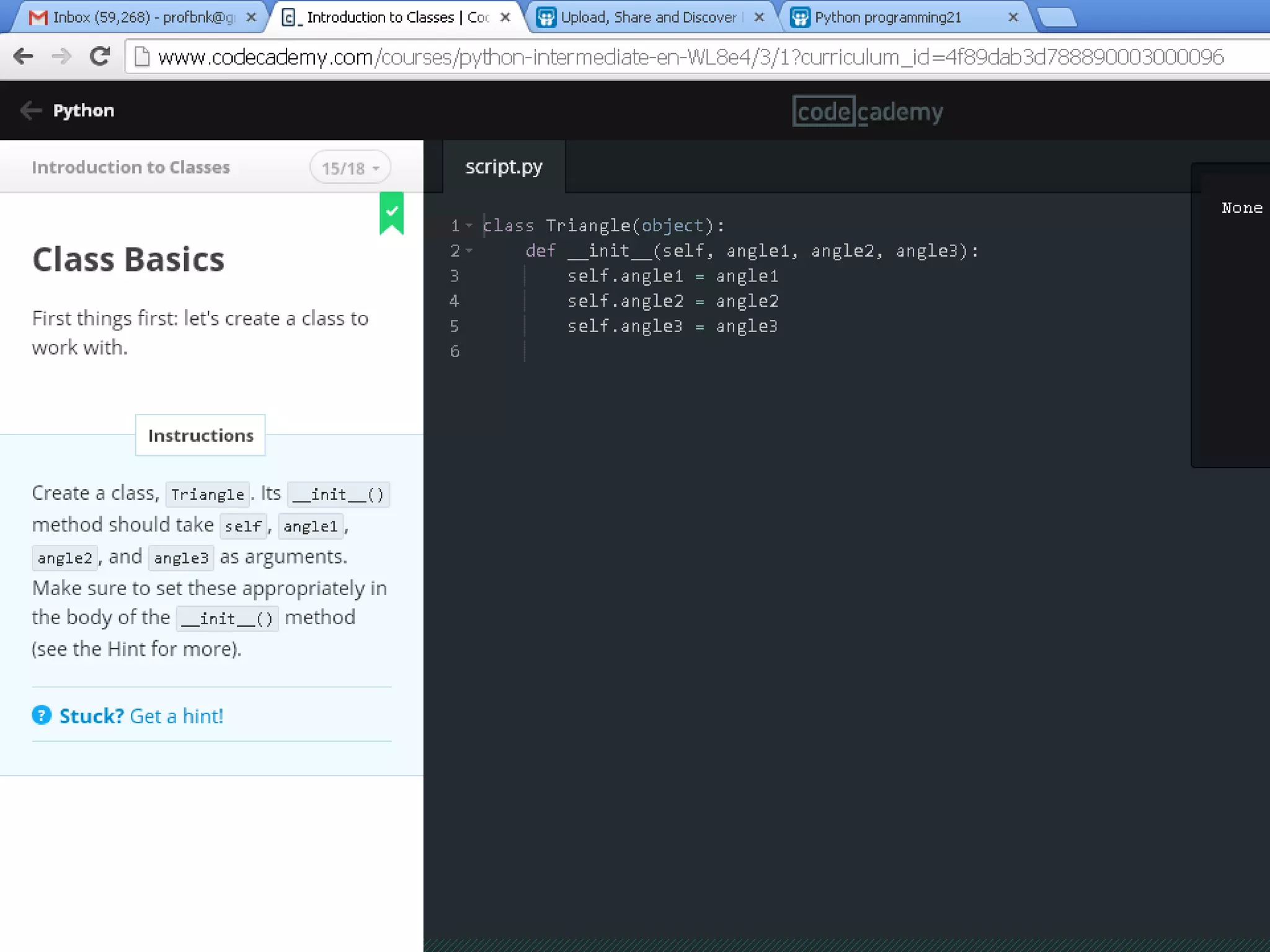This screenshot has width=1270, height=952.
Task: Collapse code fold arrow on line 2
Action: click(469, 251)
